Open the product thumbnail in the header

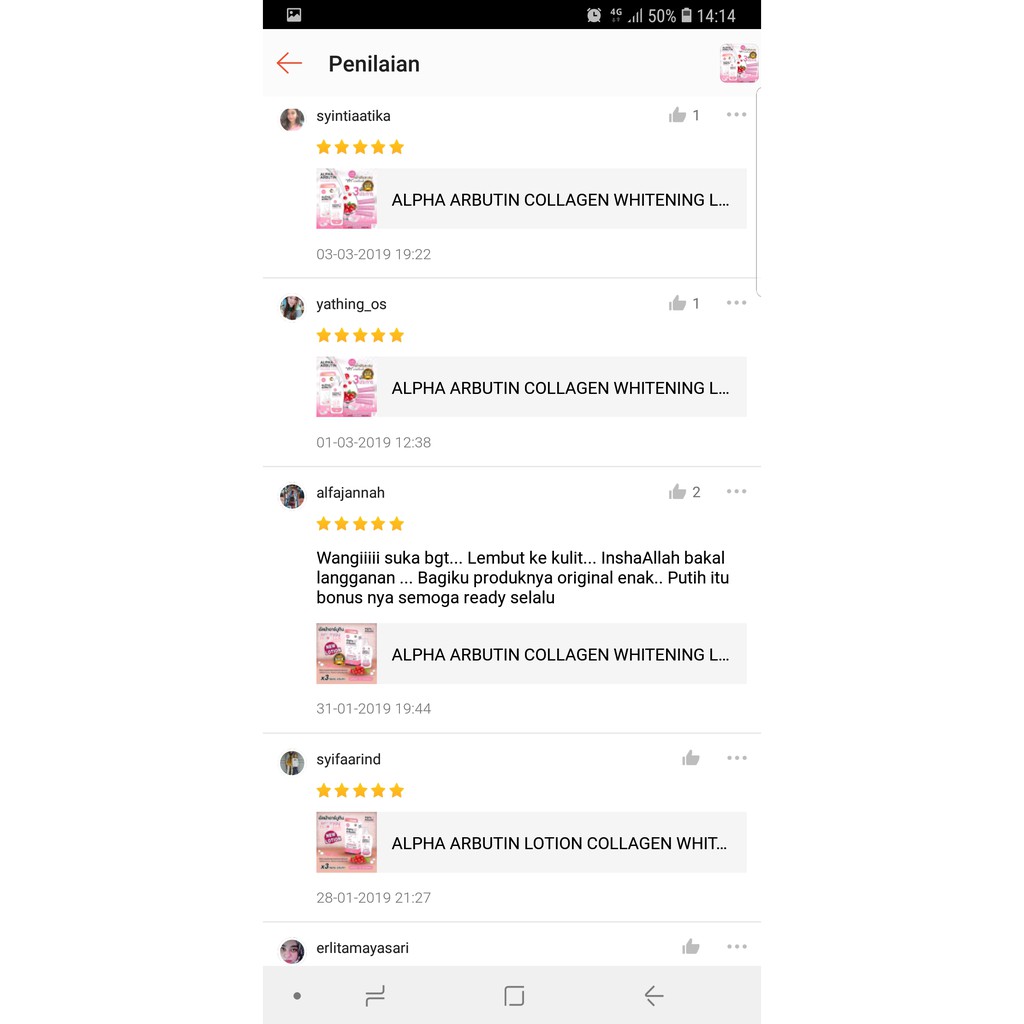coord(739,63)
